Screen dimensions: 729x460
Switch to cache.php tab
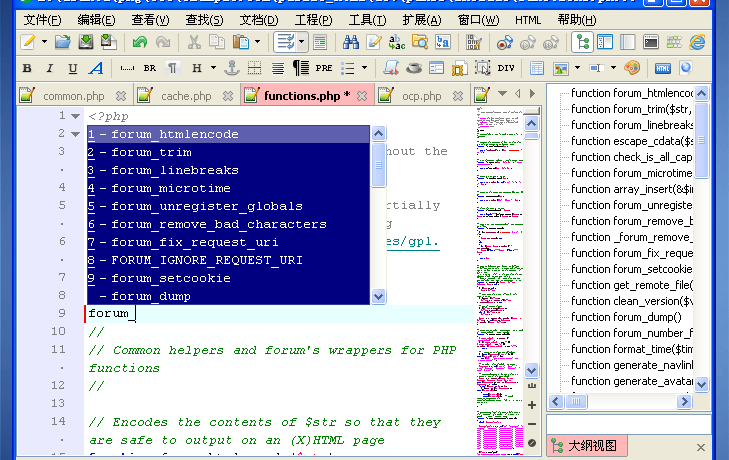click(186, 96)
